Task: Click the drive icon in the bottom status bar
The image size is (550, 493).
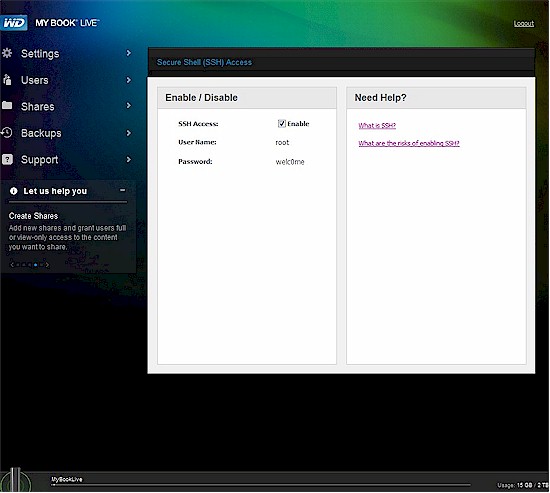Action: [15, 480]
